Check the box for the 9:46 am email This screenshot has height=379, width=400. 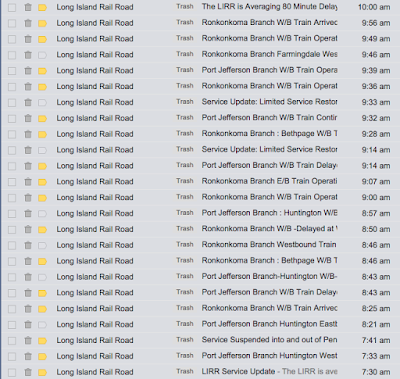12,55
